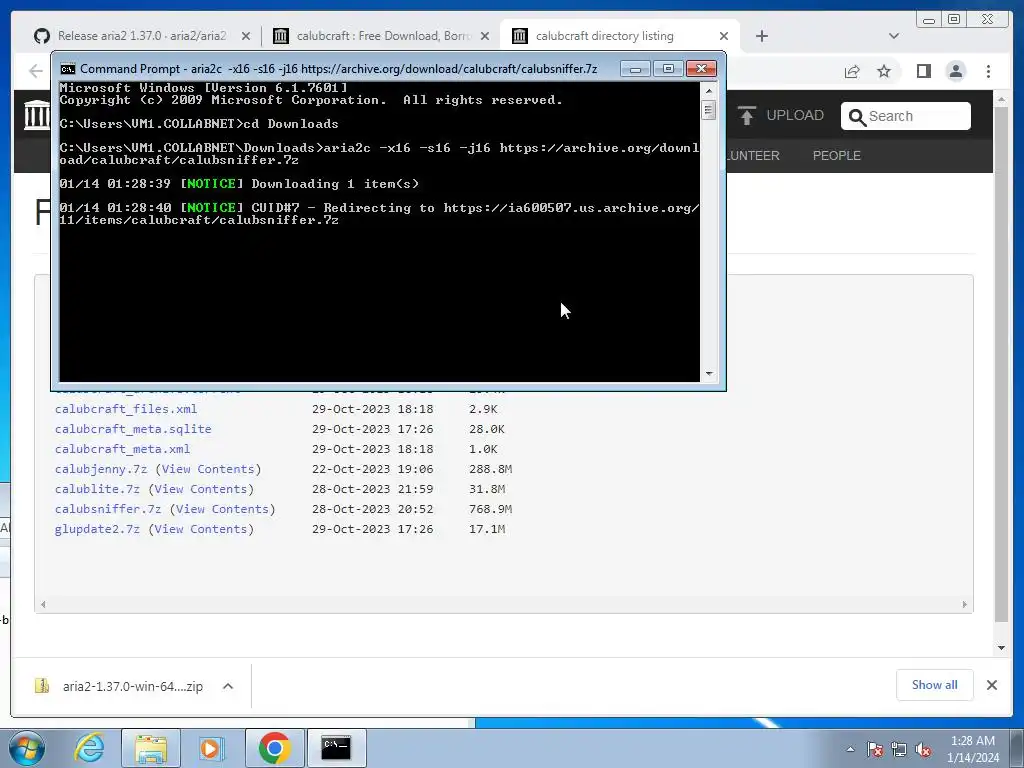
Task: View Contents of calubsniffer.7z
Action: (222, 509)
